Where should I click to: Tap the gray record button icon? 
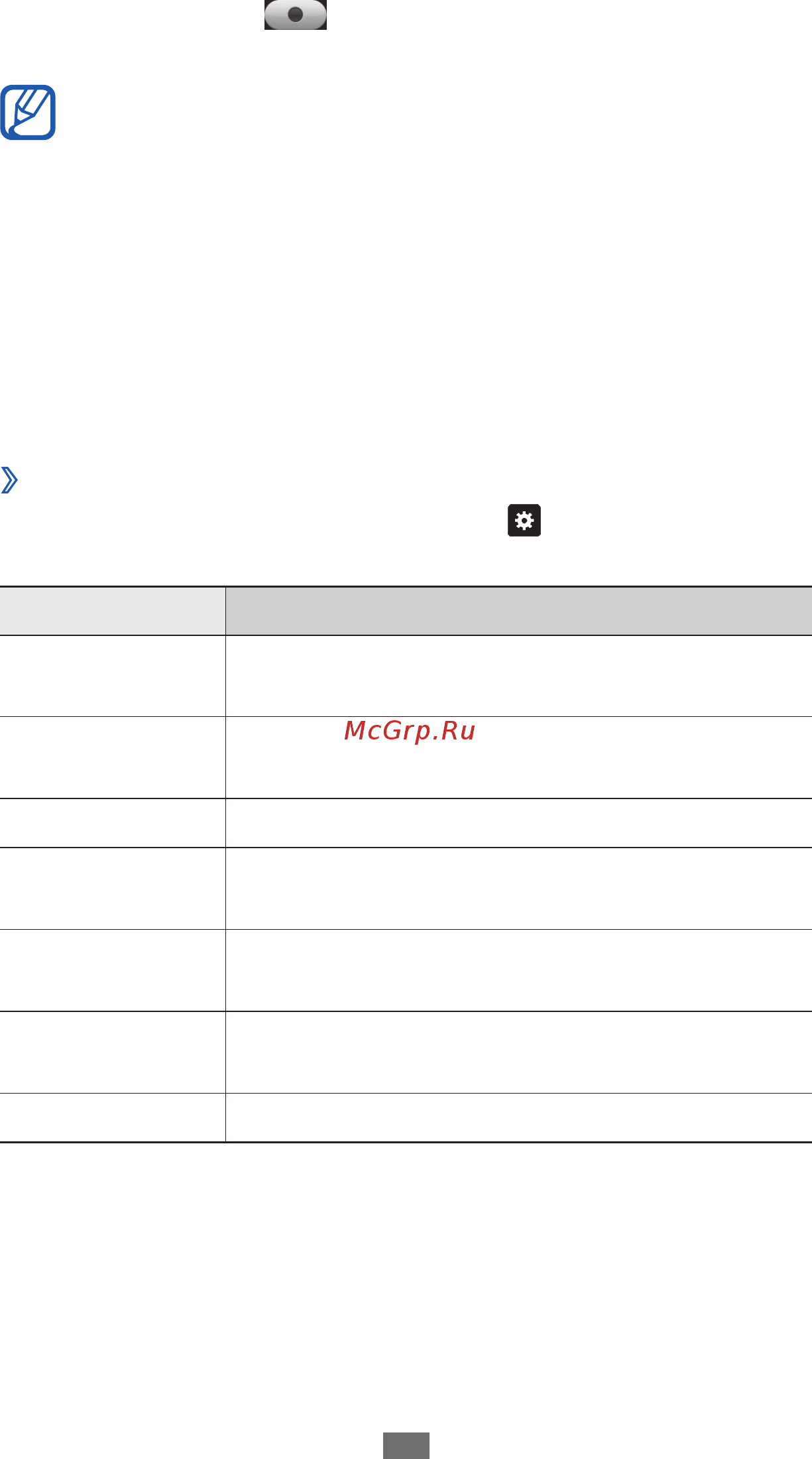tap(296, 15)
